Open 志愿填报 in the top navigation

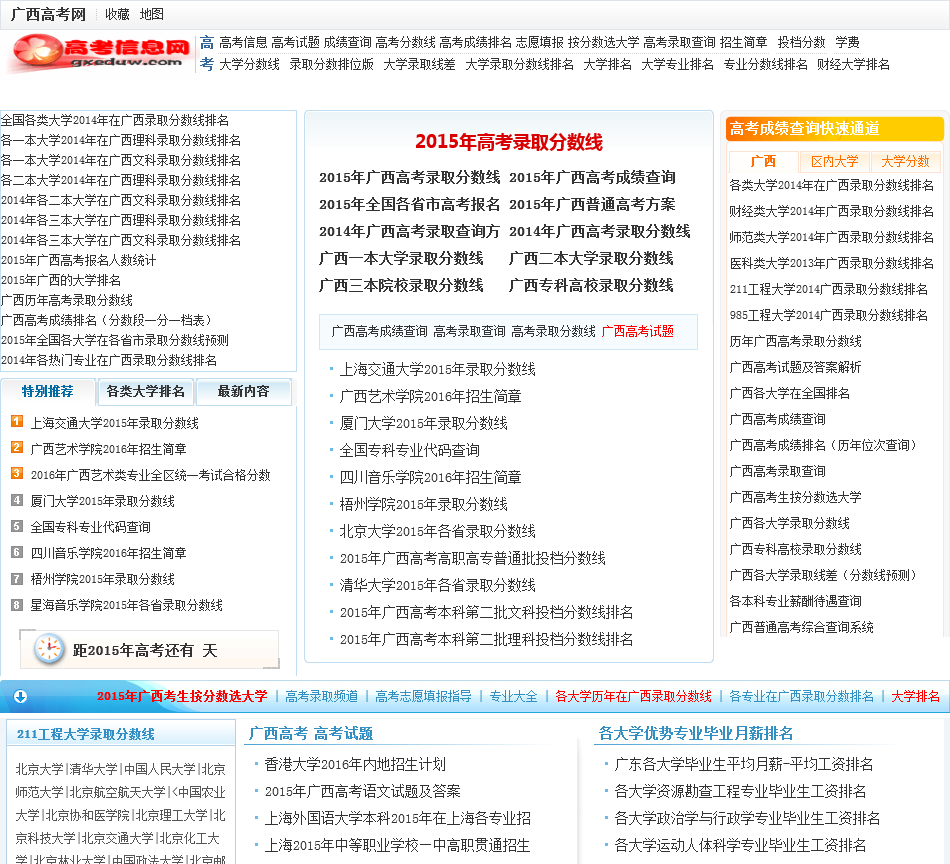point(540,42)
